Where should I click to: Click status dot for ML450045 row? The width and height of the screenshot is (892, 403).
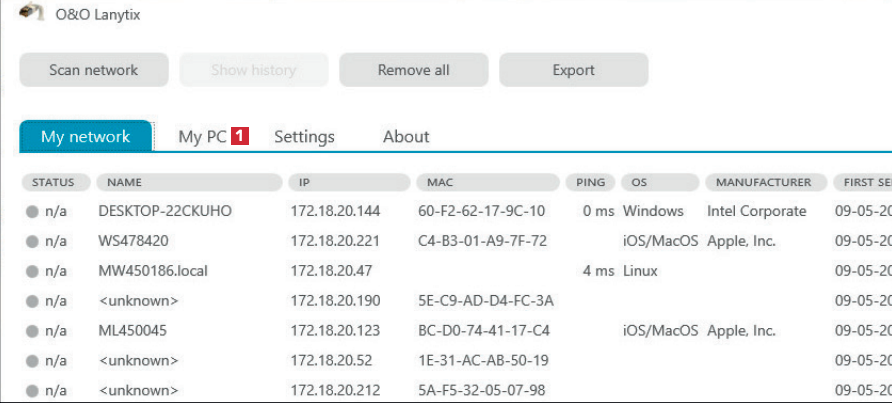click(32, 331)
